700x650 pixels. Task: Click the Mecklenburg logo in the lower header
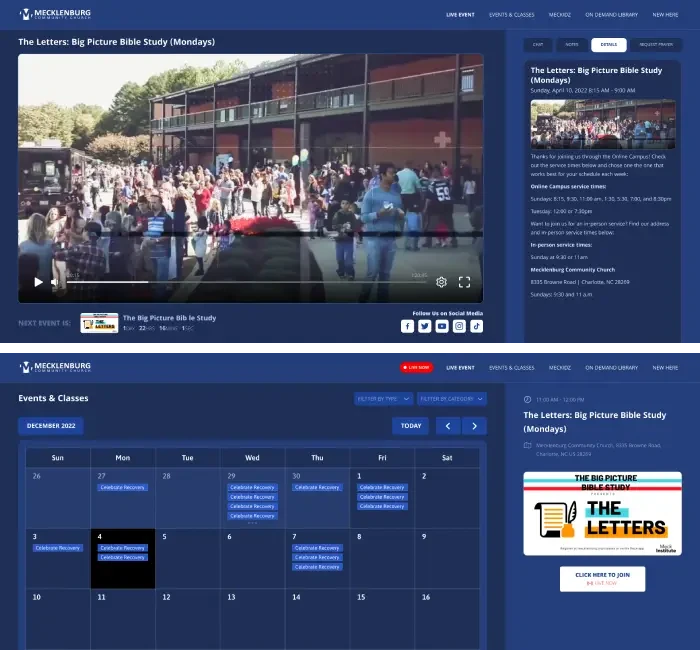tap(55, 367)
